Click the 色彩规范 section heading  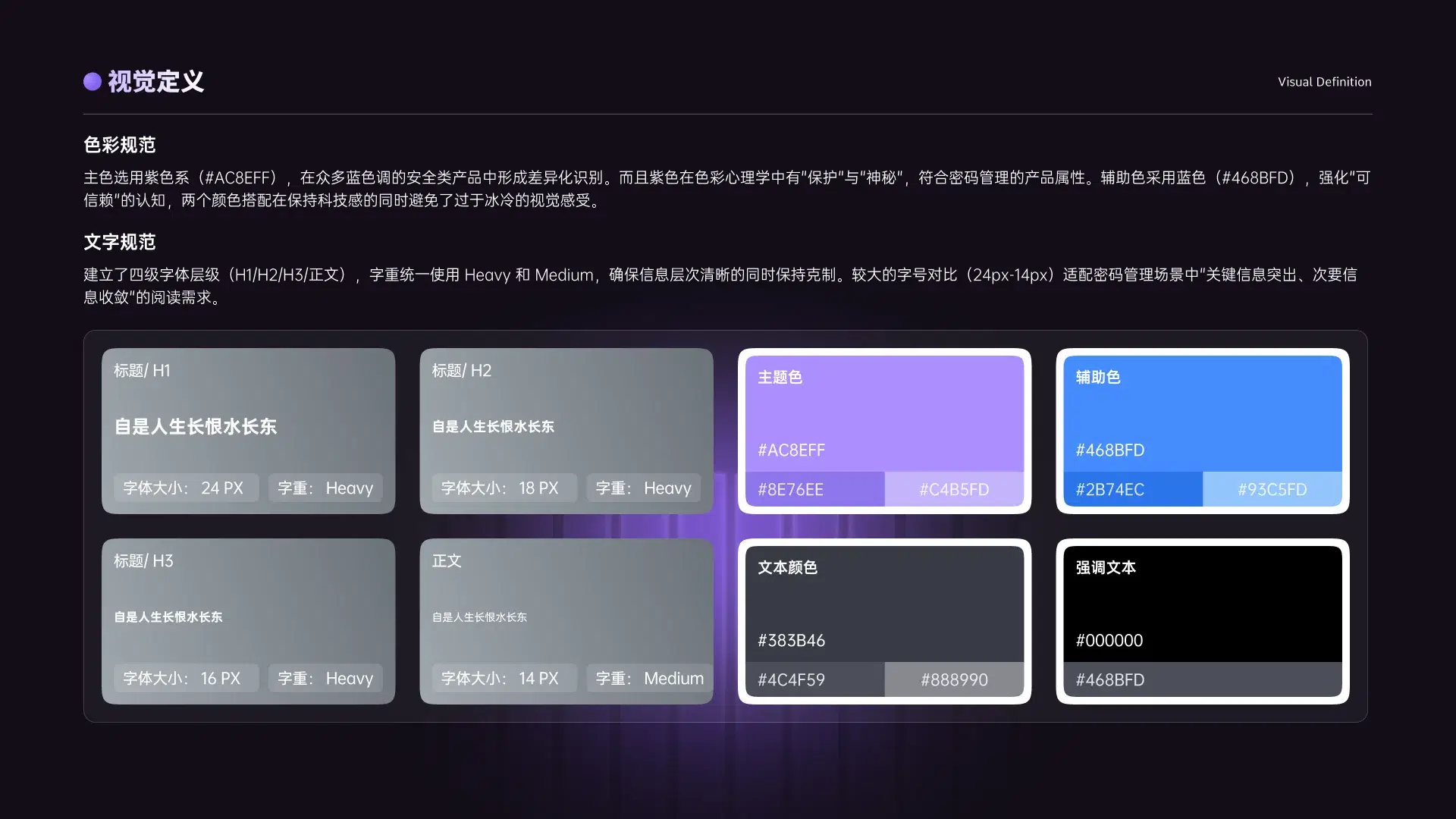point(118,144)
